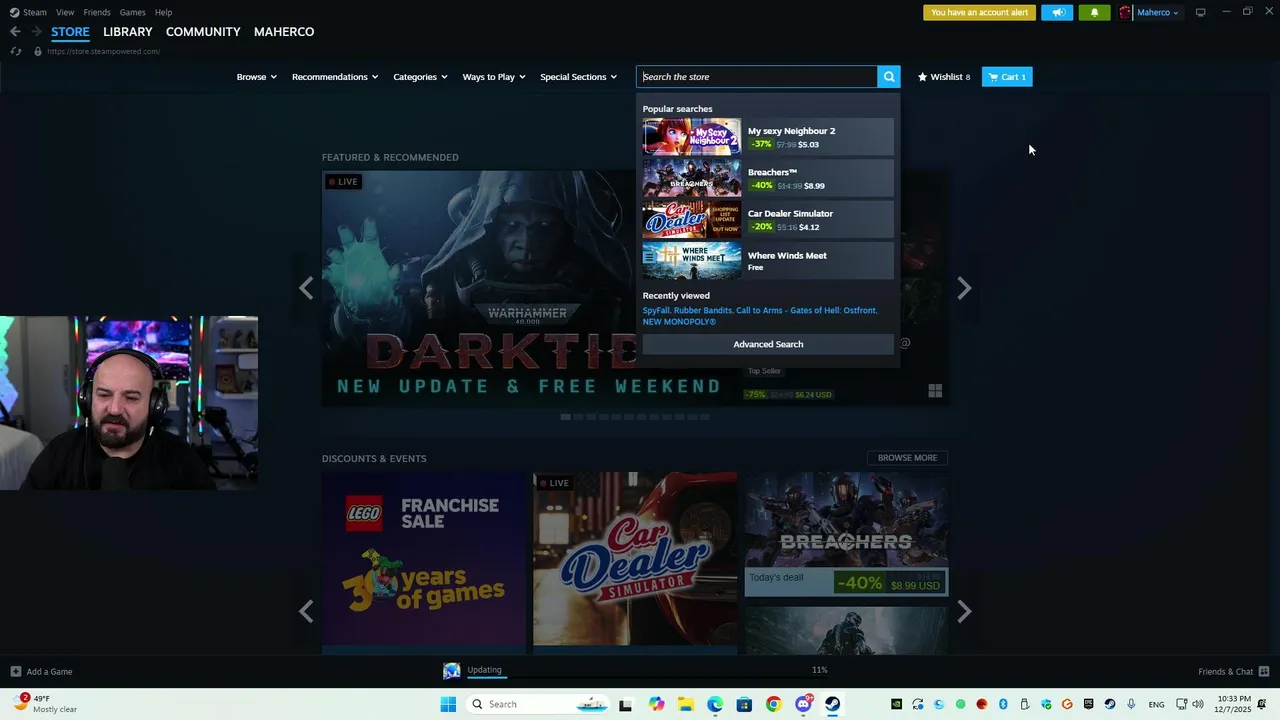Open the Games menu

click(132, 12)
